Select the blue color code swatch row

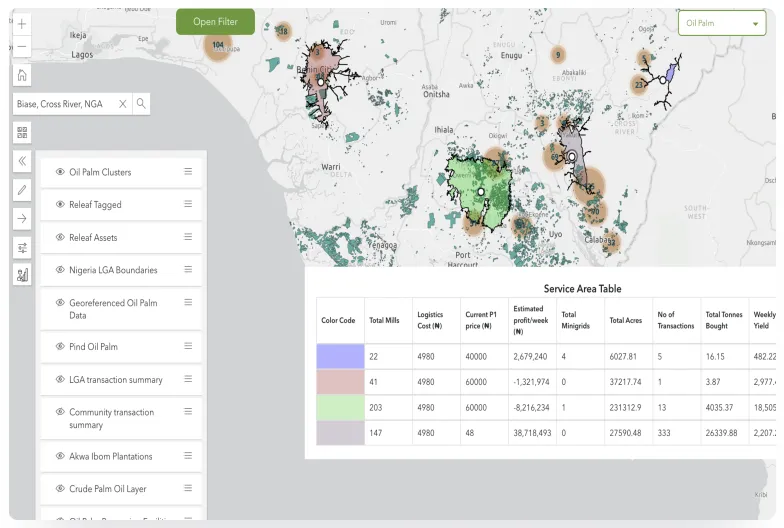(x=340, y=356)
